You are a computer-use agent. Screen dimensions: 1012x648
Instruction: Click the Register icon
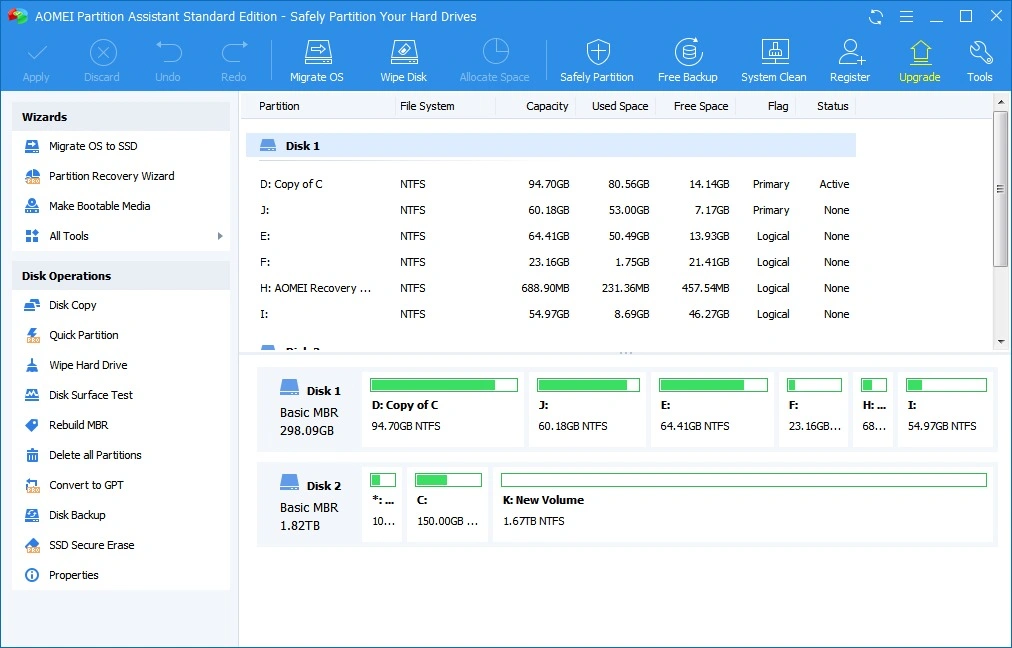pos(850,61)
